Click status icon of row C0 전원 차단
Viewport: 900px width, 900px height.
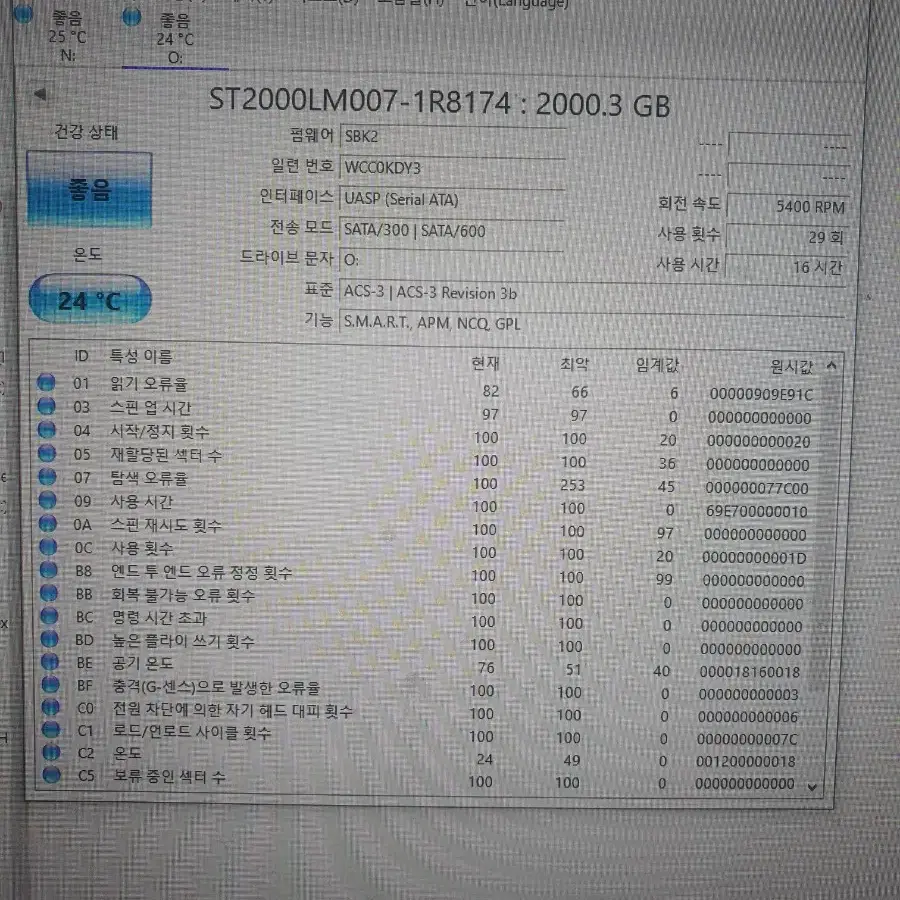[51, 707]
